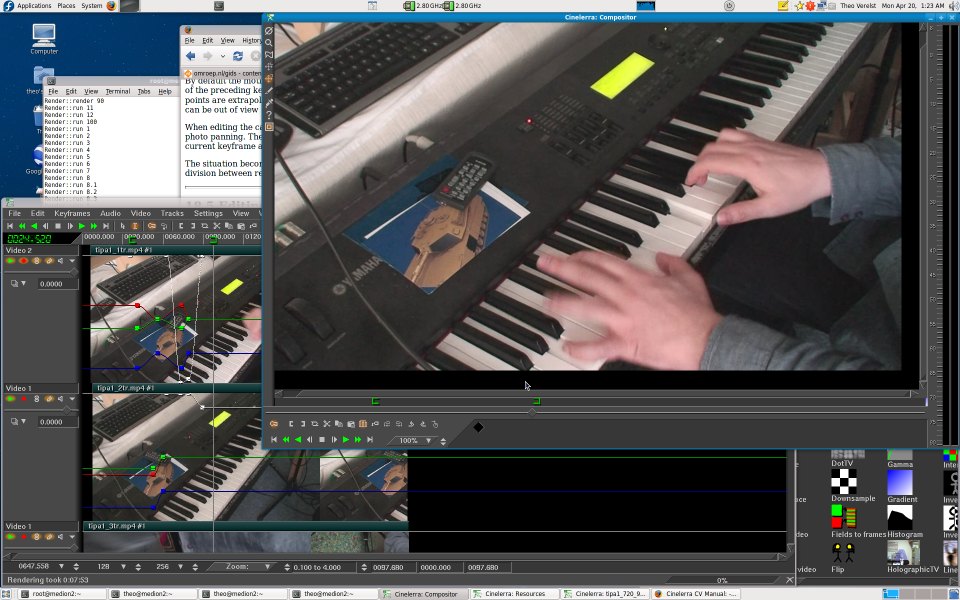Toggle arm record on tipa1_2tr.mp4 Video 1 track
The image size is (960, 600).
[x=23, y=399]
